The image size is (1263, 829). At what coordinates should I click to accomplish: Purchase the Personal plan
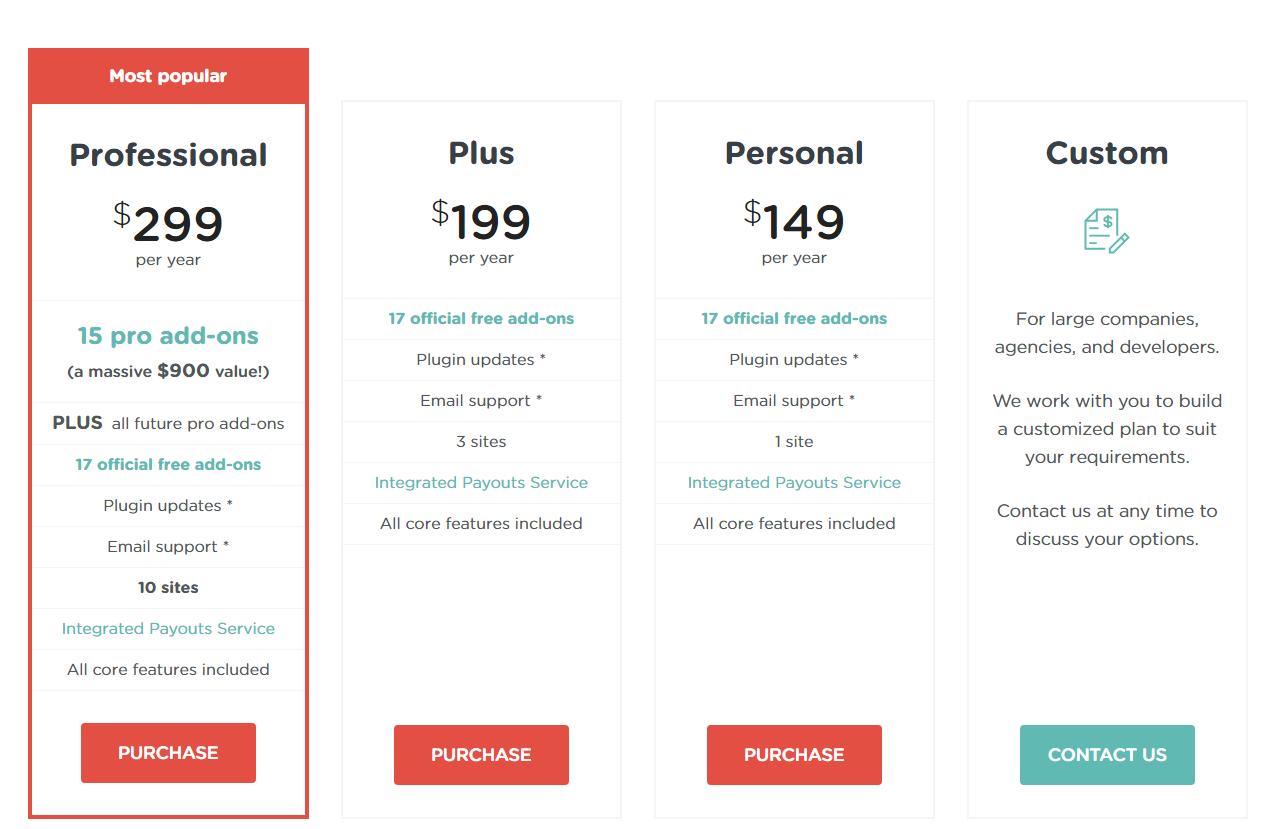[794, 755]
